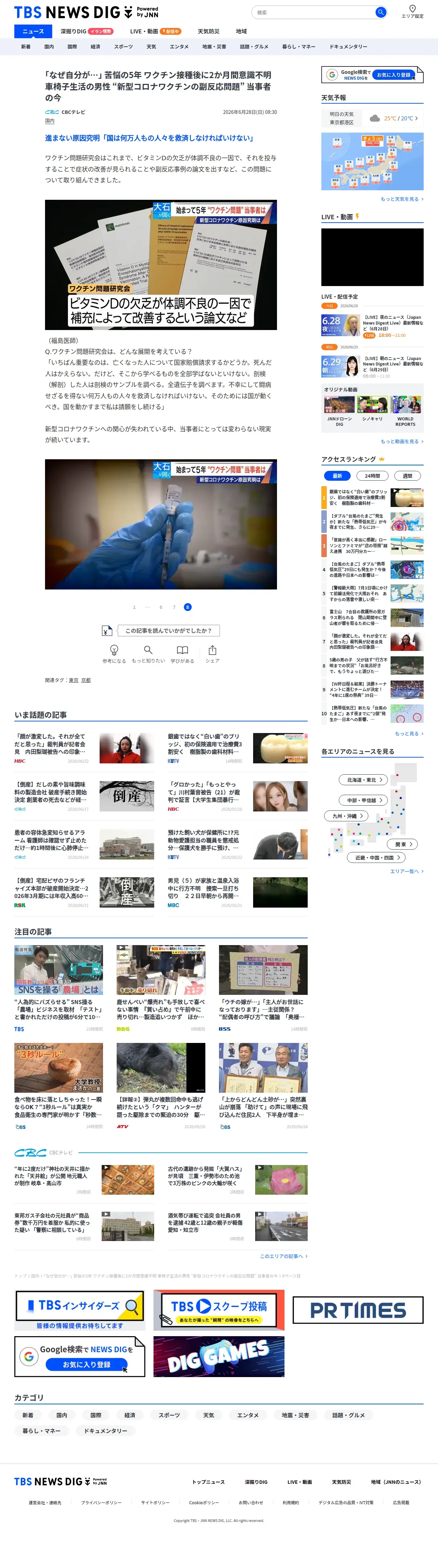This screenshot has height=1568, width=438.
Task: Open the シノキャリ video thumbnail
Action: click(372, 405)
